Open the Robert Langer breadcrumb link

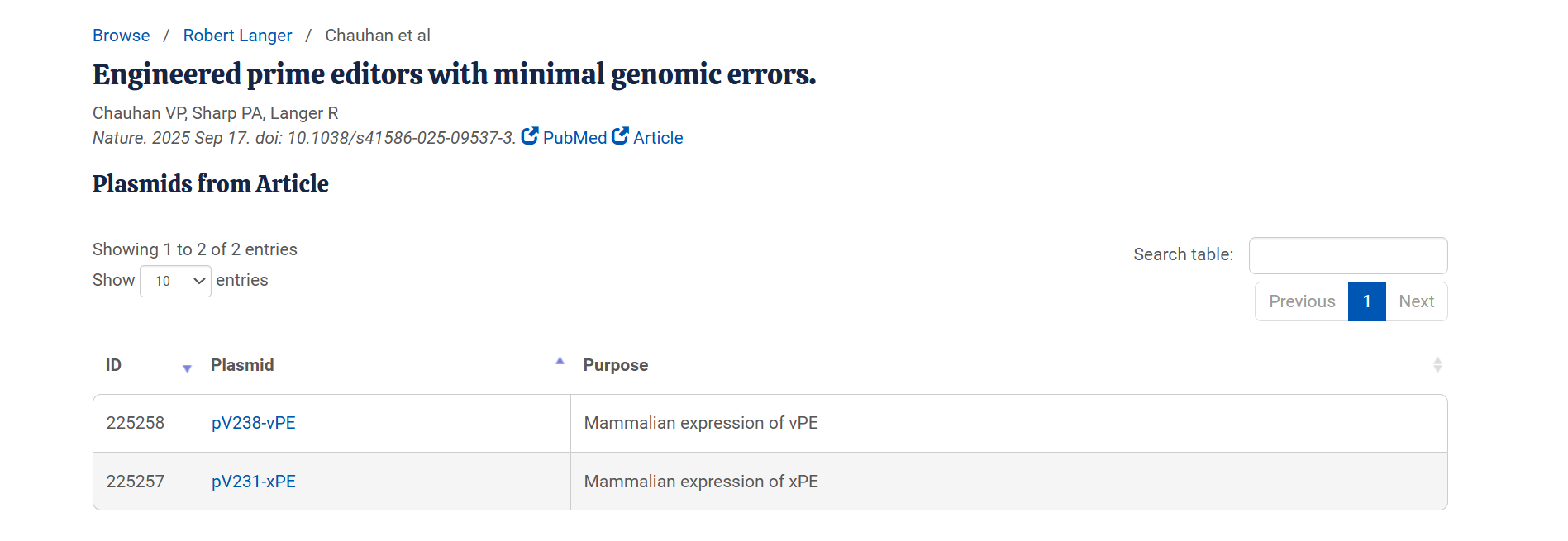(237, 36)
